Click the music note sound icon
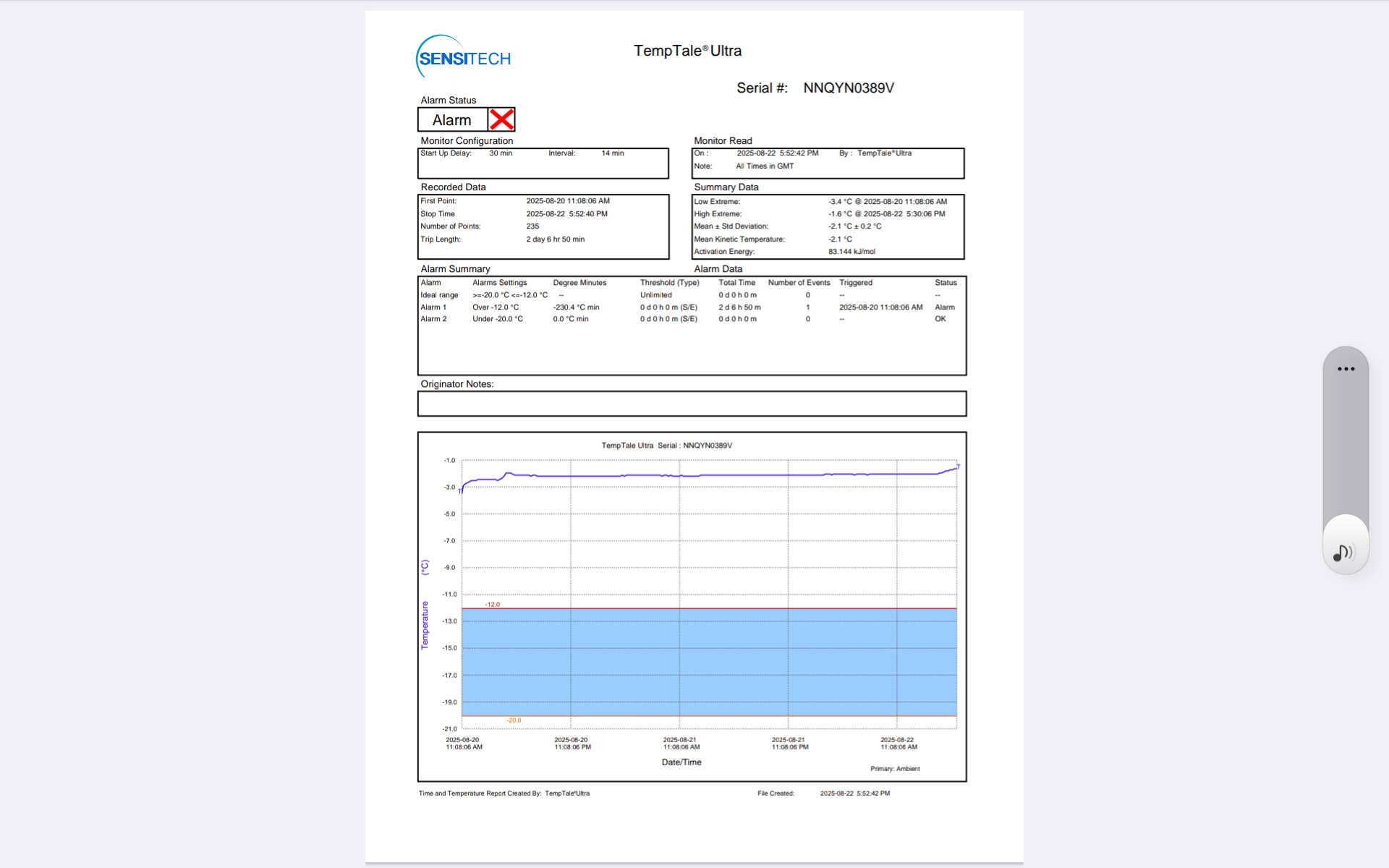The width and height of the screenshot is (1389, 868). 1343,553
